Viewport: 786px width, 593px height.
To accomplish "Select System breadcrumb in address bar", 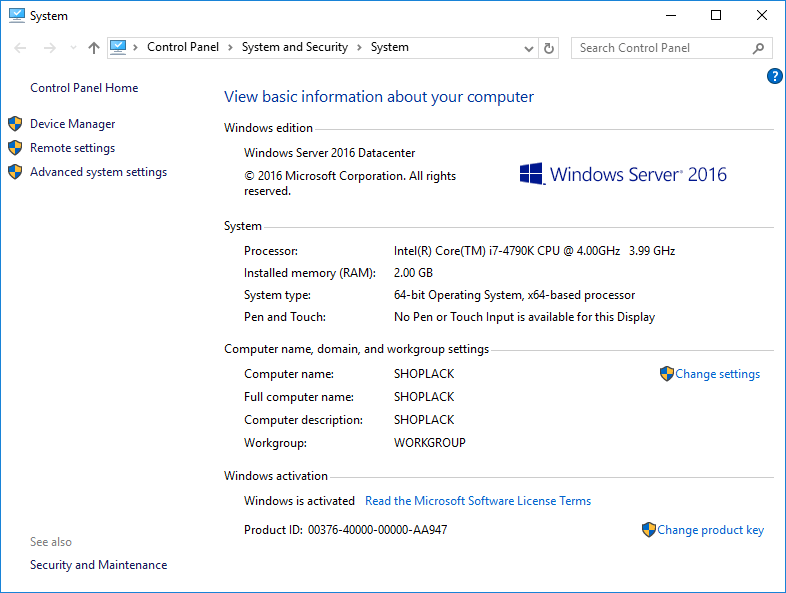I will [x=389, y=47].
